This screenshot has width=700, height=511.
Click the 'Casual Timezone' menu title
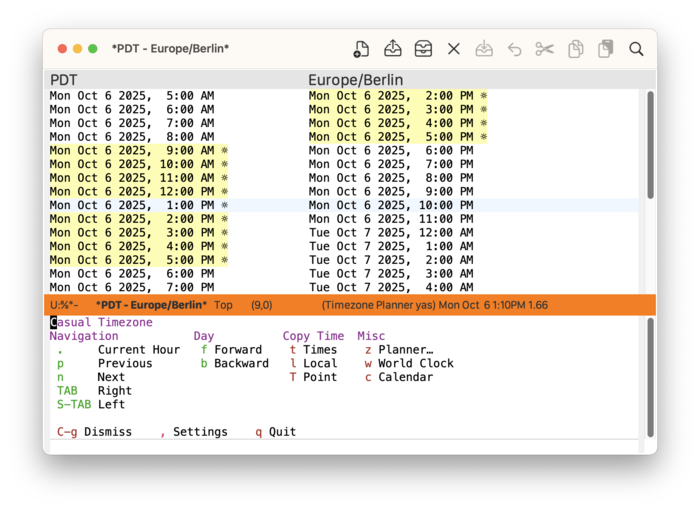pyautogui.click(x=101, y=322)
